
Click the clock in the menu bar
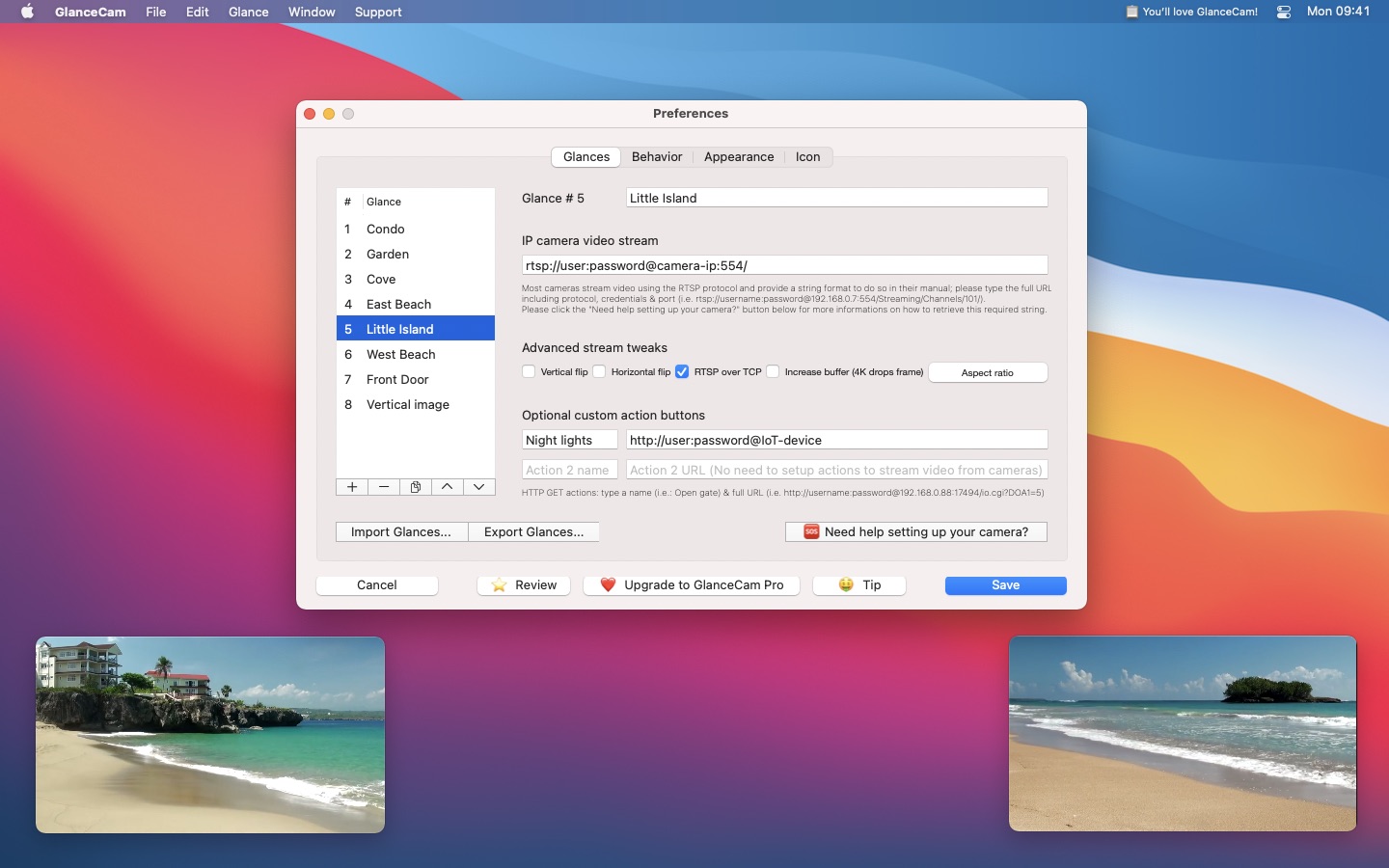pyautogui.click(x=1338, y=12)
